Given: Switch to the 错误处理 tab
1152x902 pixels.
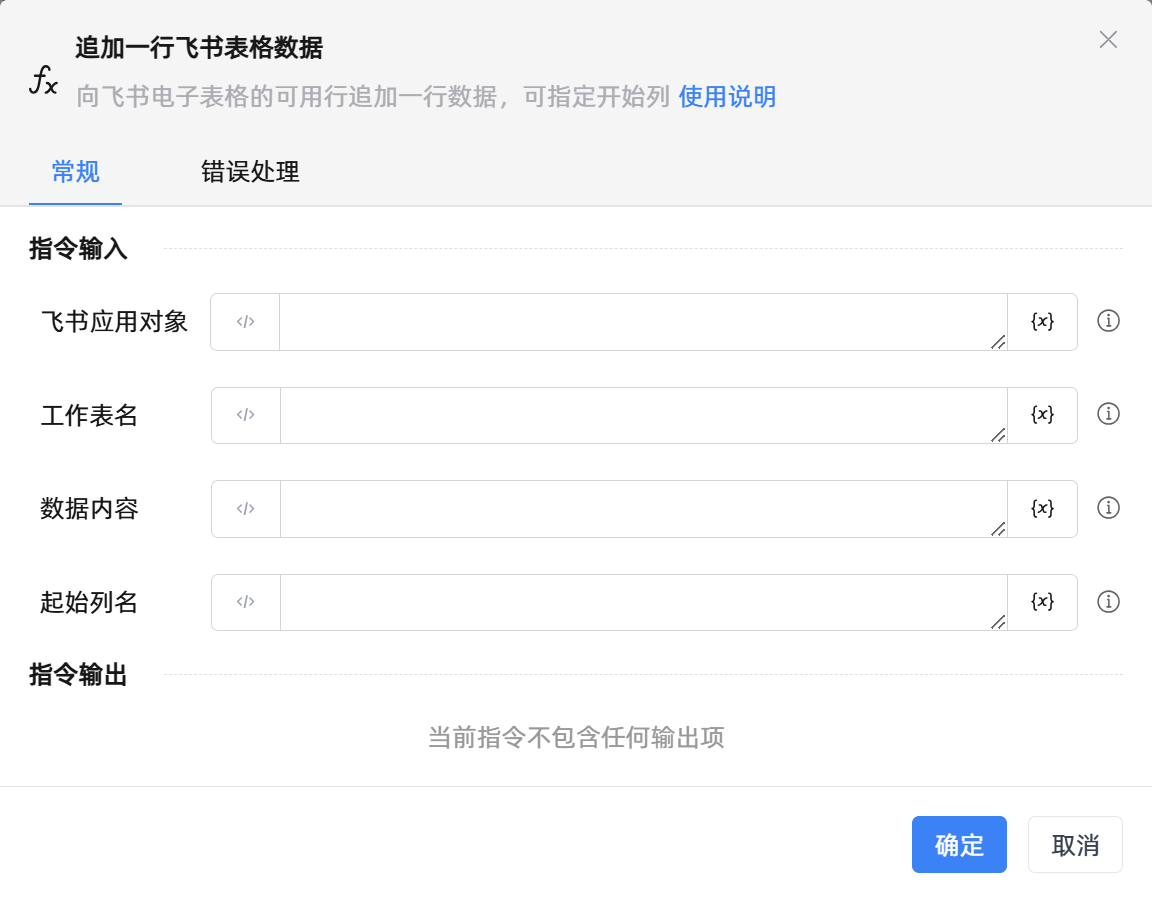Looking at the screenshot, I should click(250, 172).
